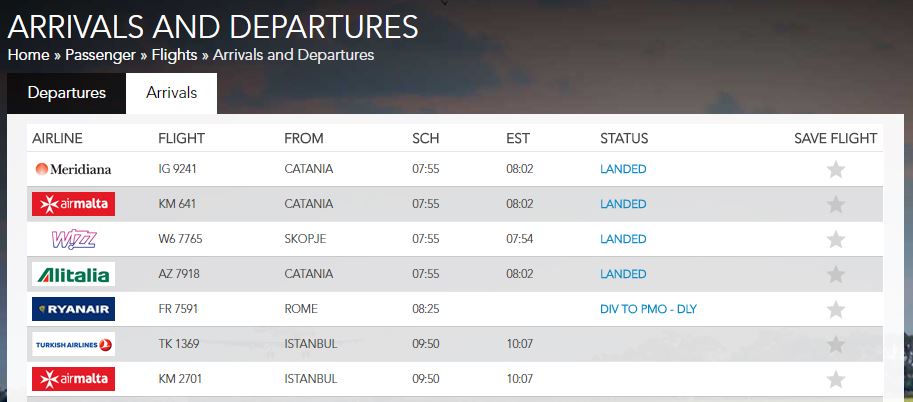The image size is (913, 402).
Task: Save flight IG 9241 with star icon
Action: click(x=836, y=170)
